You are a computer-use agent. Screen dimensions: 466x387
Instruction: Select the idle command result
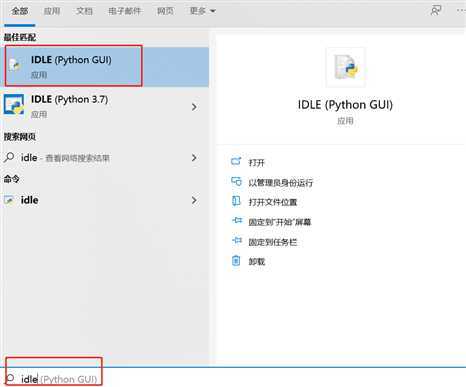(105, 200)
